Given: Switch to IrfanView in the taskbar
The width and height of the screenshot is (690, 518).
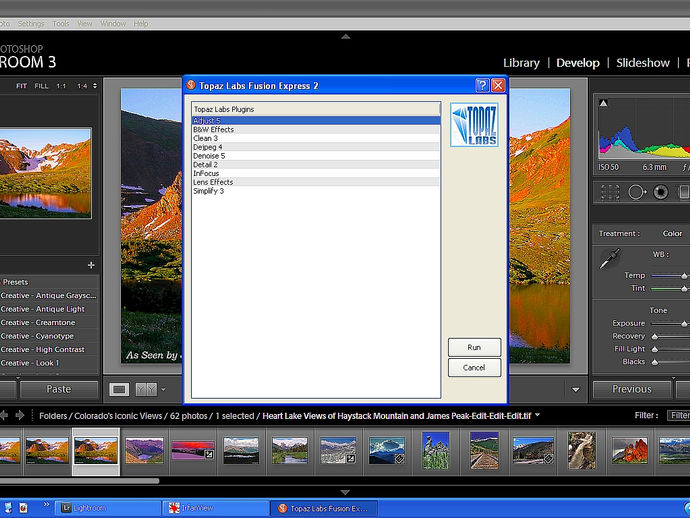Looking at the screenshot, I should (x=216, y=508).
